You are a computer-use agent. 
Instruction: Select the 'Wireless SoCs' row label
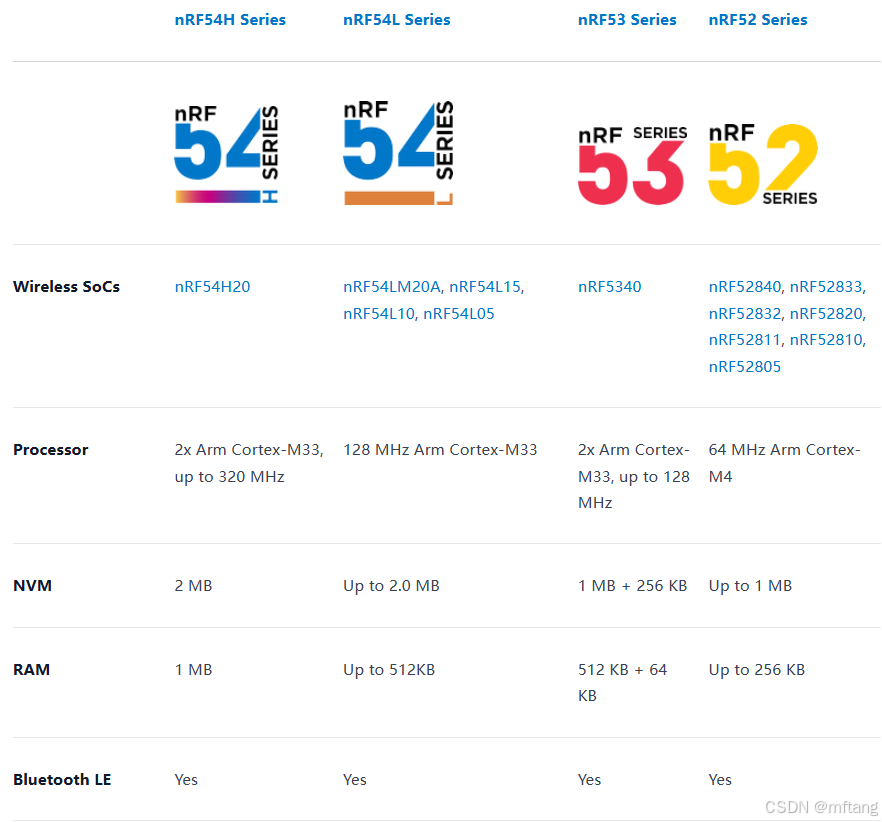66,287
